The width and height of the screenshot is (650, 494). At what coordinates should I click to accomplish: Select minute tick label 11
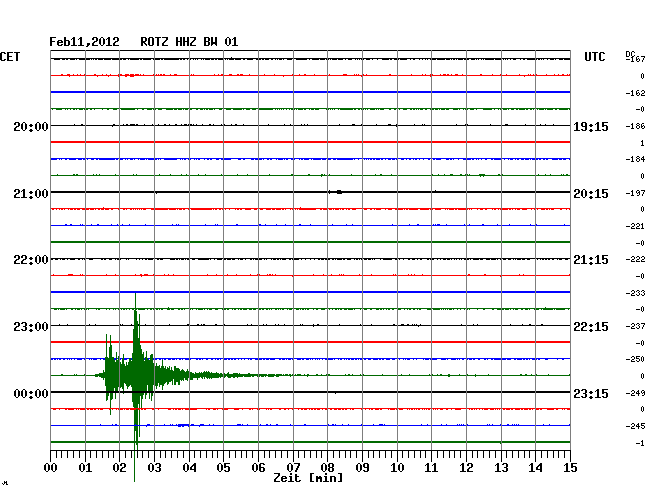coord(431,468)
